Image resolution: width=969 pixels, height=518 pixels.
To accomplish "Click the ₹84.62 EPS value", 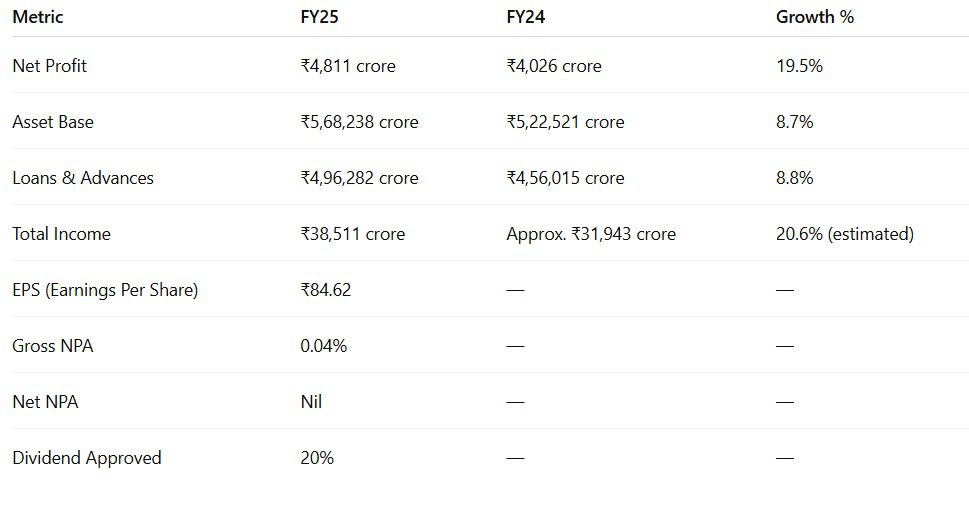I will pyautogui.click(x=326, y=290).
